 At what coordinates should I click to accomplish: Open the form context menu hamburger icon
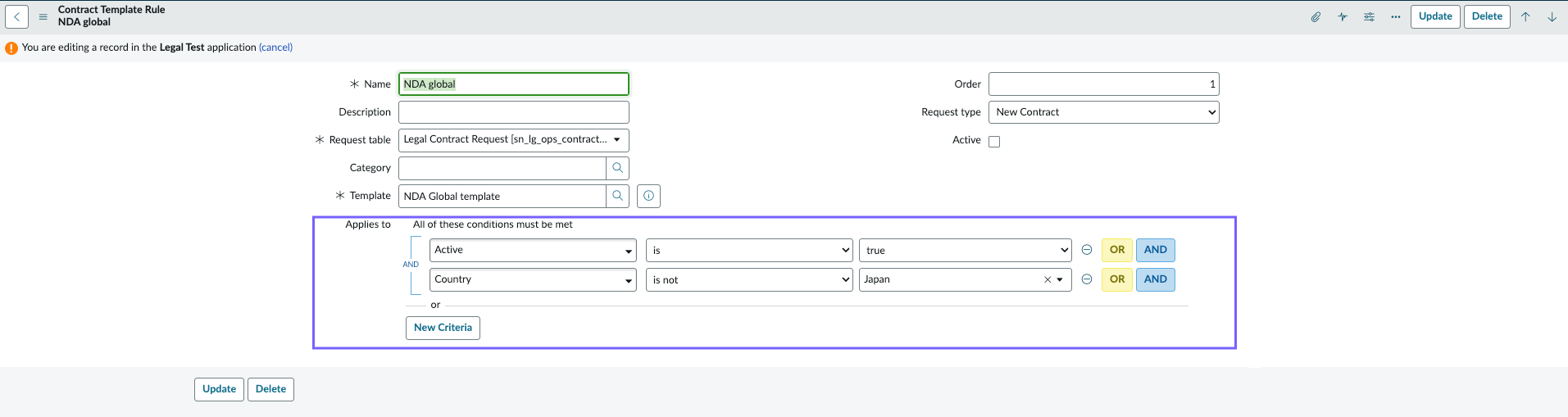[x=43, y=16]
